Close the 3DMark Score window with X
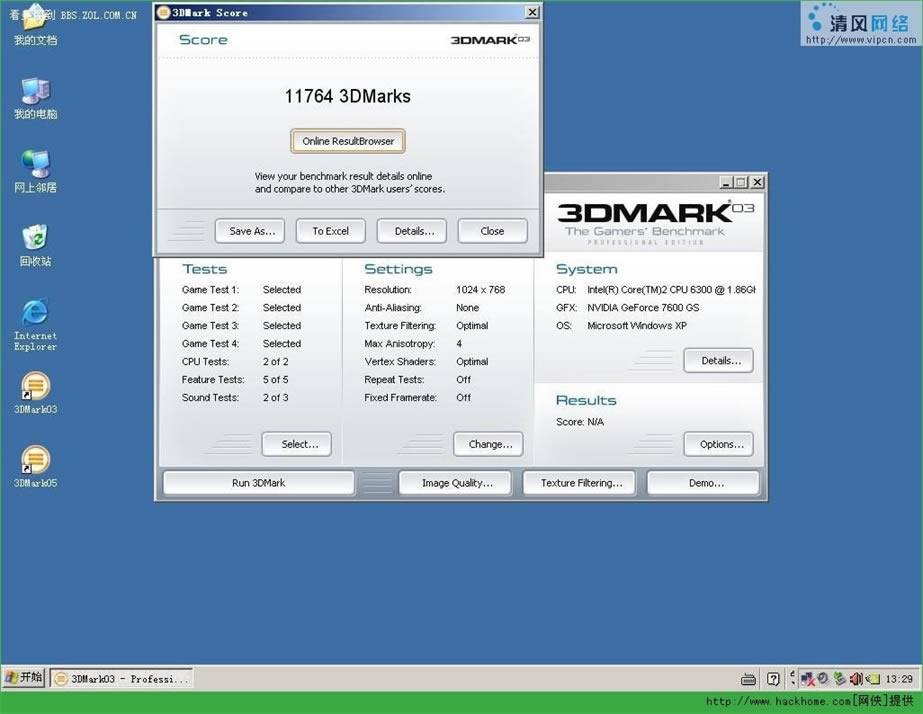Image resolution: width=923 pixels, height=714 pixels. point(532,12)
